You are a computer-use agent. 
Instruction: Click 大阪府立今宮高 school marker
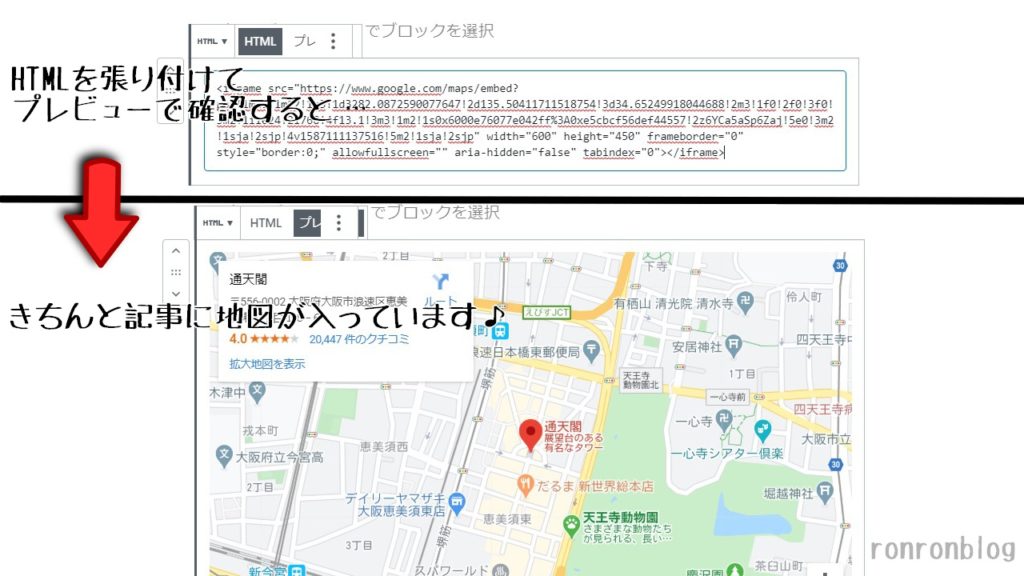tap(224, 456)
